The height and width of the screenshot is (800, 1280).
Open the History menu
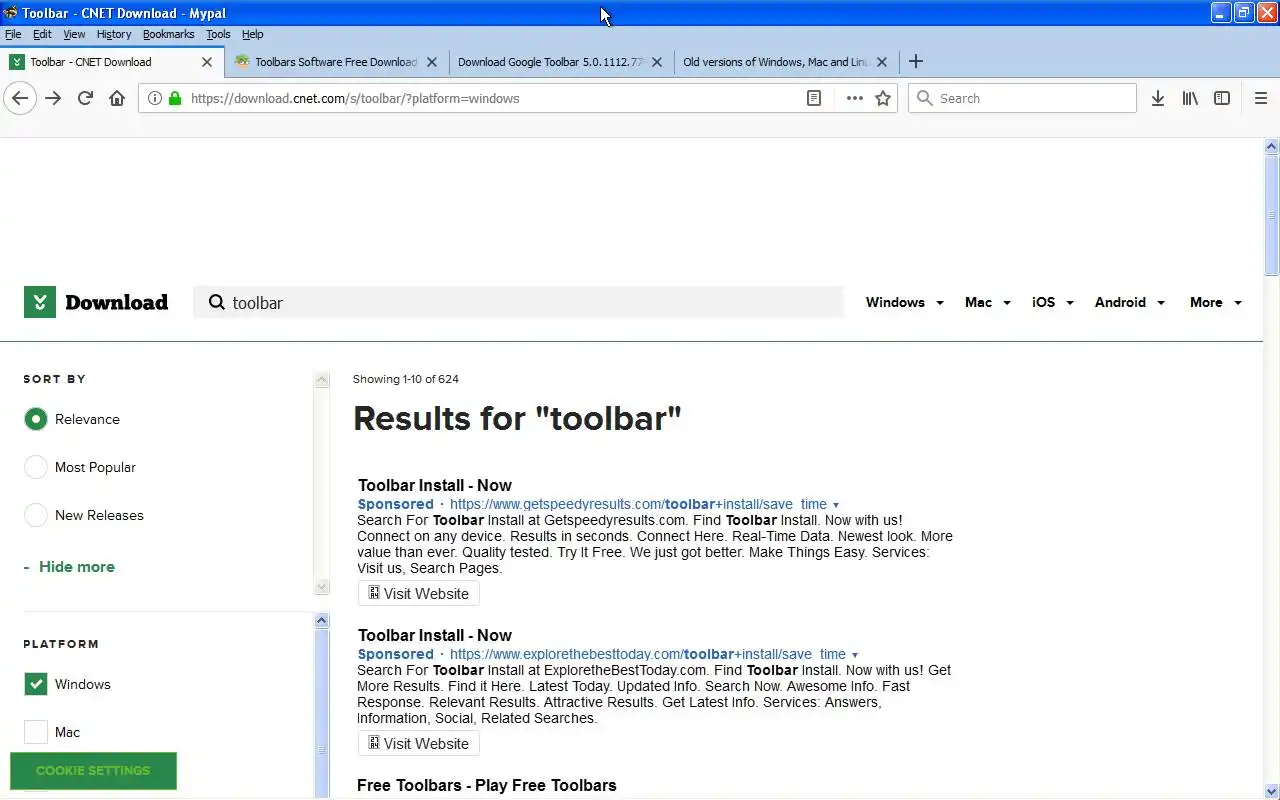click(x=114, y=34)
